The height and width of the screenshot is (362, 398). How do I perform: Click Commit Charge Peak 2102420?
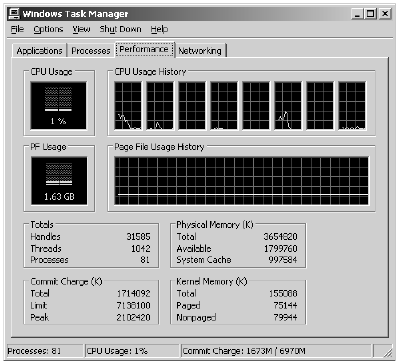pyautogui.click(x=133, y=317)
